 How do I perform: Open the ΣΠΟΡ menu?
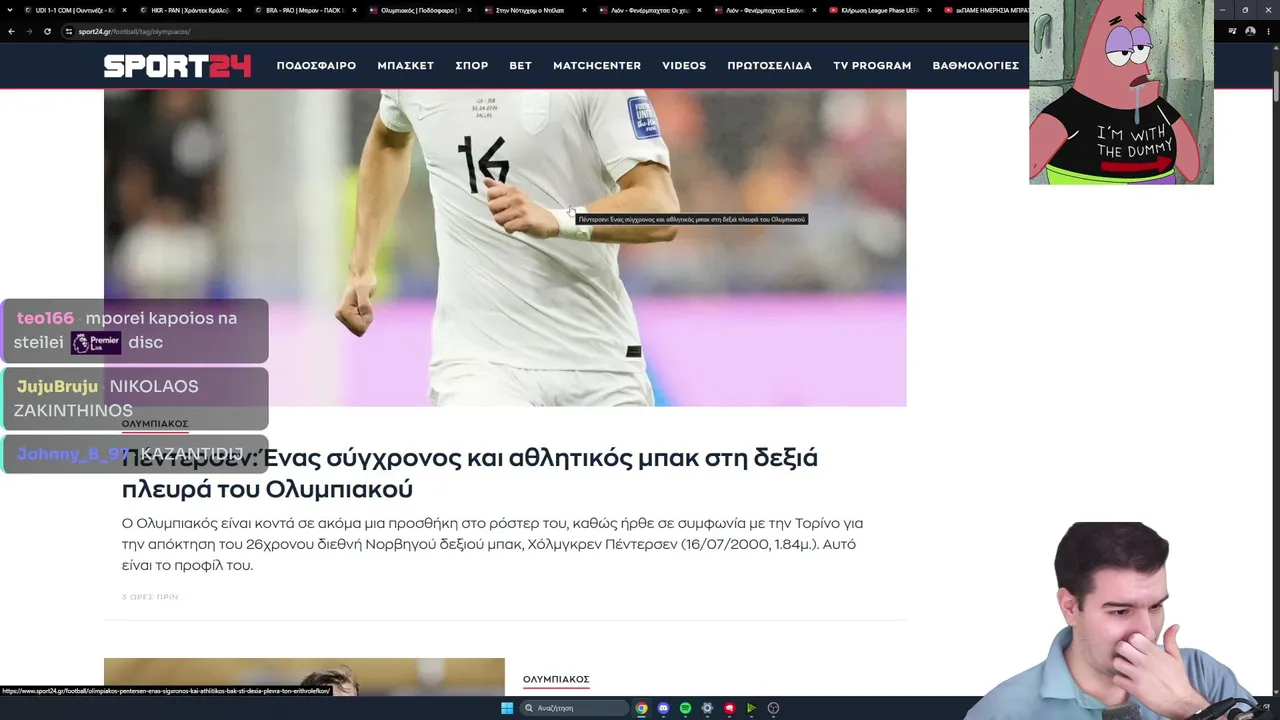tap(472, 66)
